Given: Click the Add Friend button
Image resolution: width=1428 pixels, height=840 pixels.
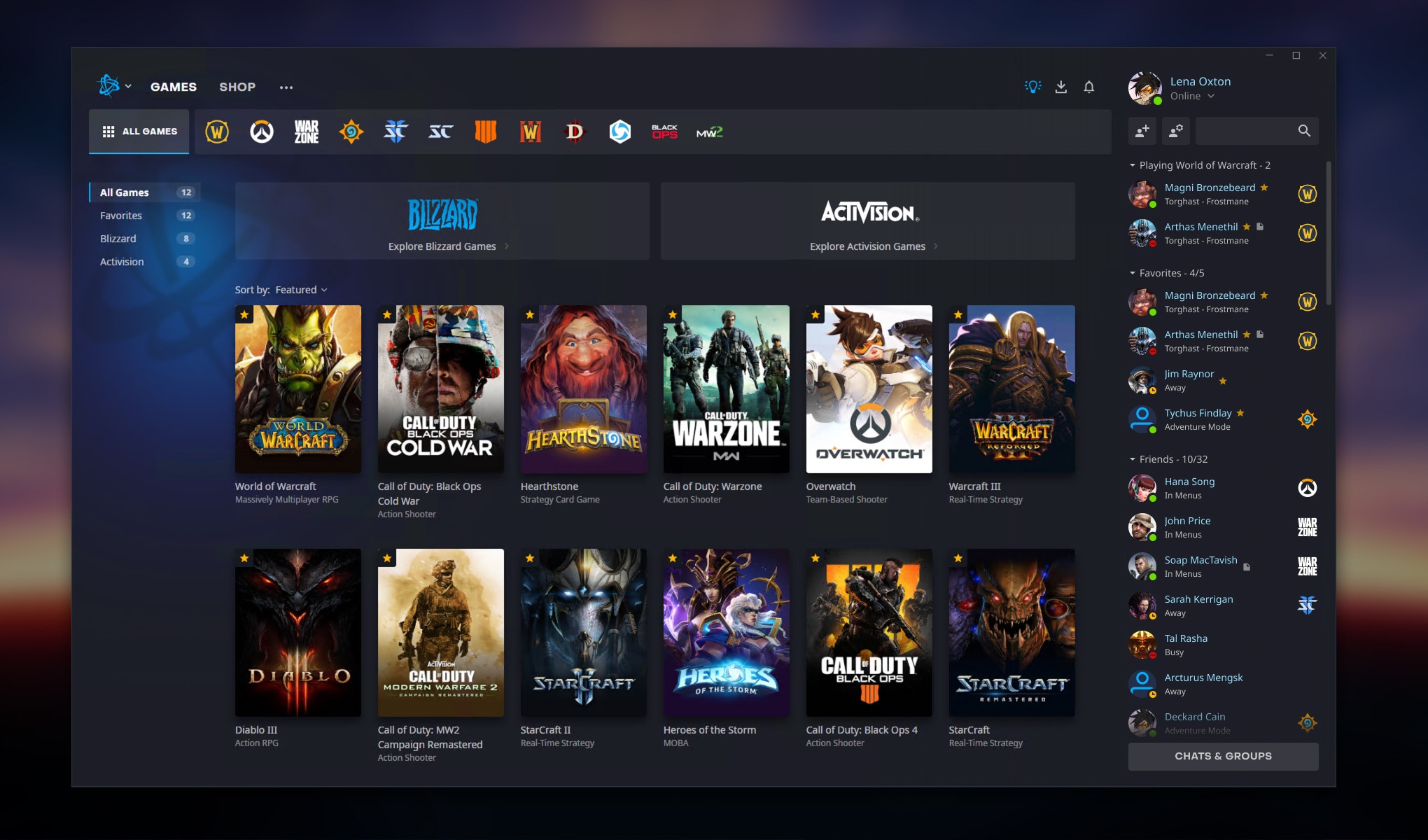Looking at the screenshot, I should click(x=1141, y=130).
